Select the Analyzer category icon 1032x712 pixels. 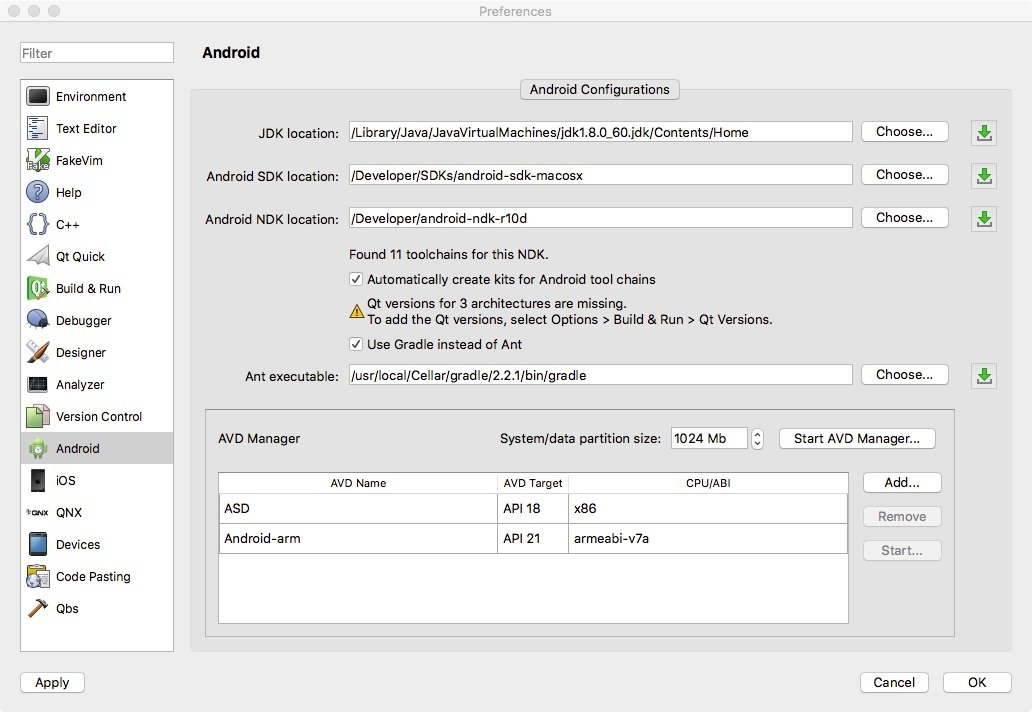coord(38,384)
